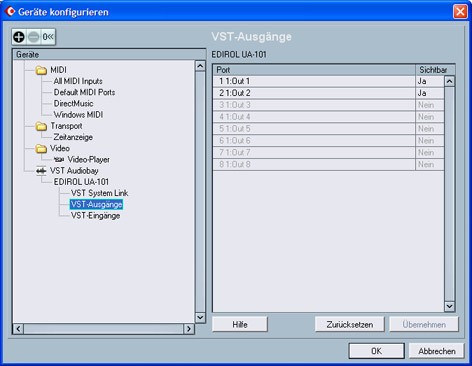Select EDIROL UA-101 device node
This screenshot has height=366, width=472.
pos(81,182)
